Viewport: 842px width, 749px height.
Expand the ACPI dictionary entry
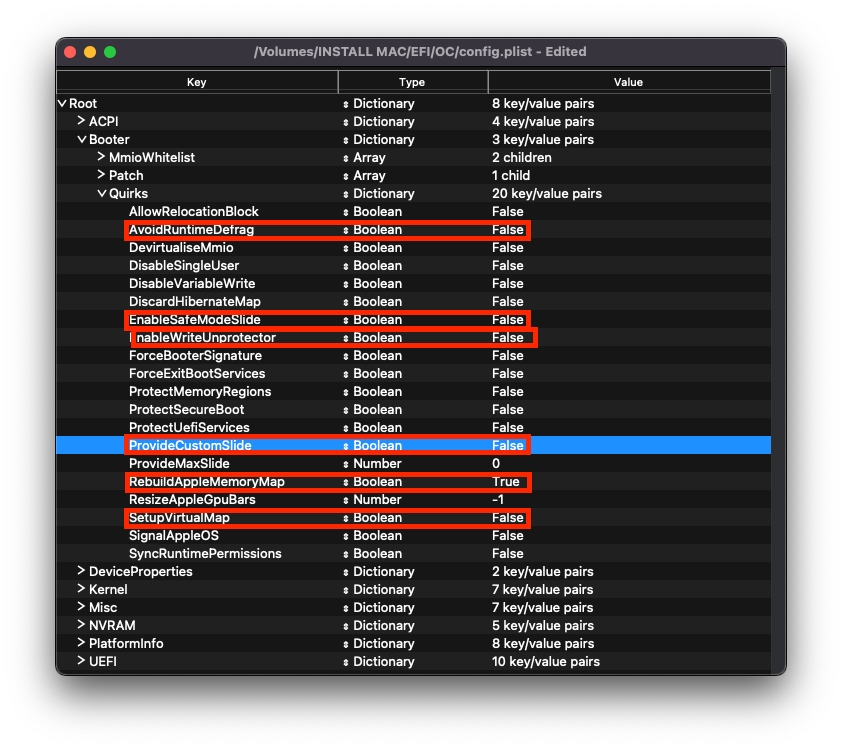[82, 122]
